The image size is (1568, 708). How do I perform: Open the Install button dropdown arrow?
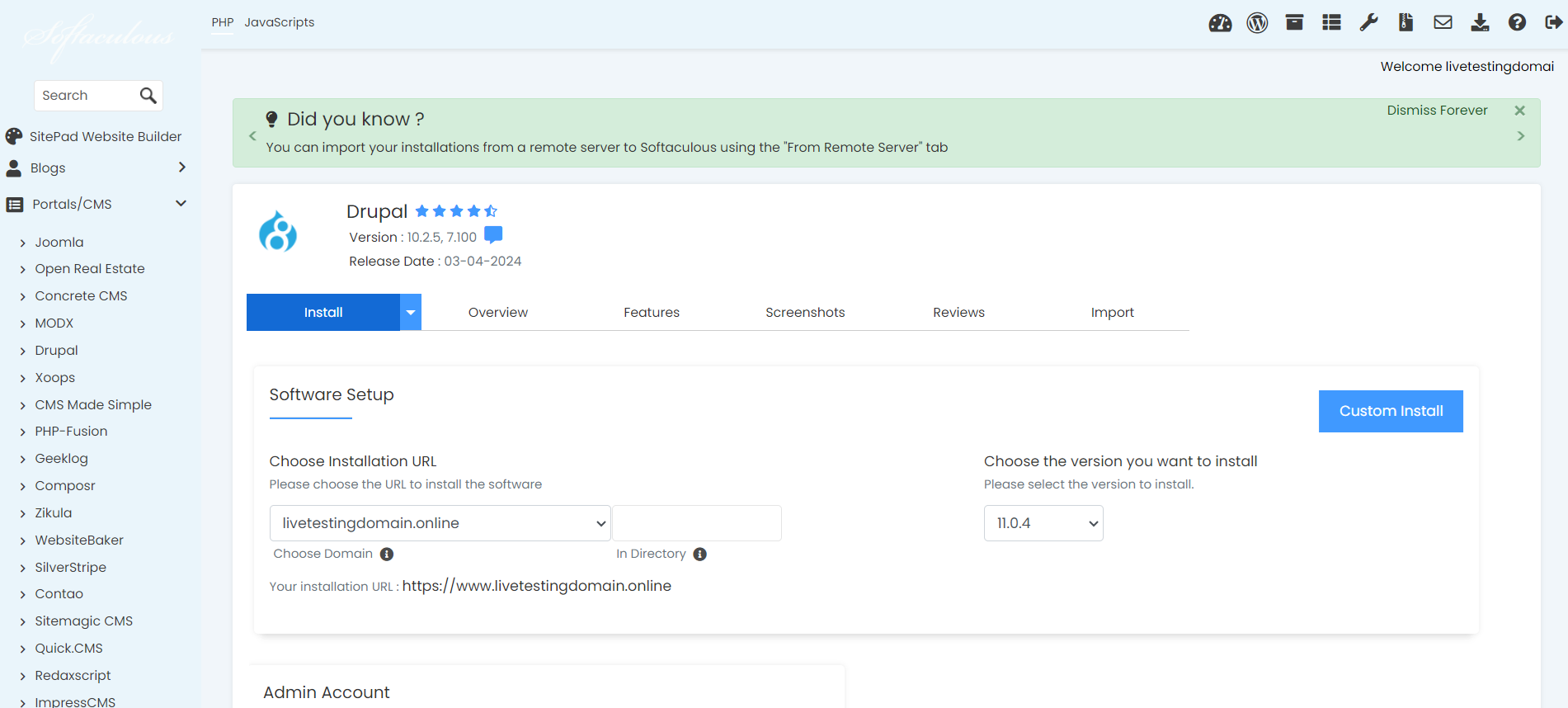point(411,312)
